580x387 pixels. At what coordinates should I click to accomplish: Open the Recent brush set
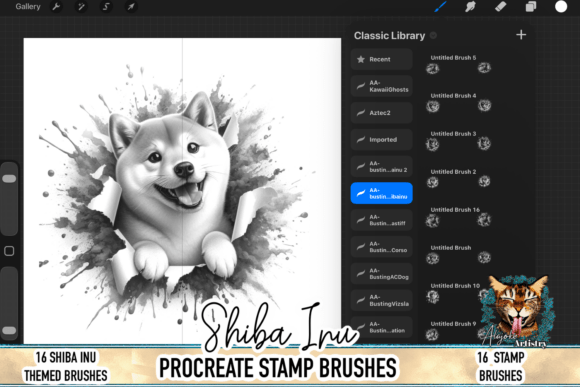pyautogui.click(x=381, y=59)
